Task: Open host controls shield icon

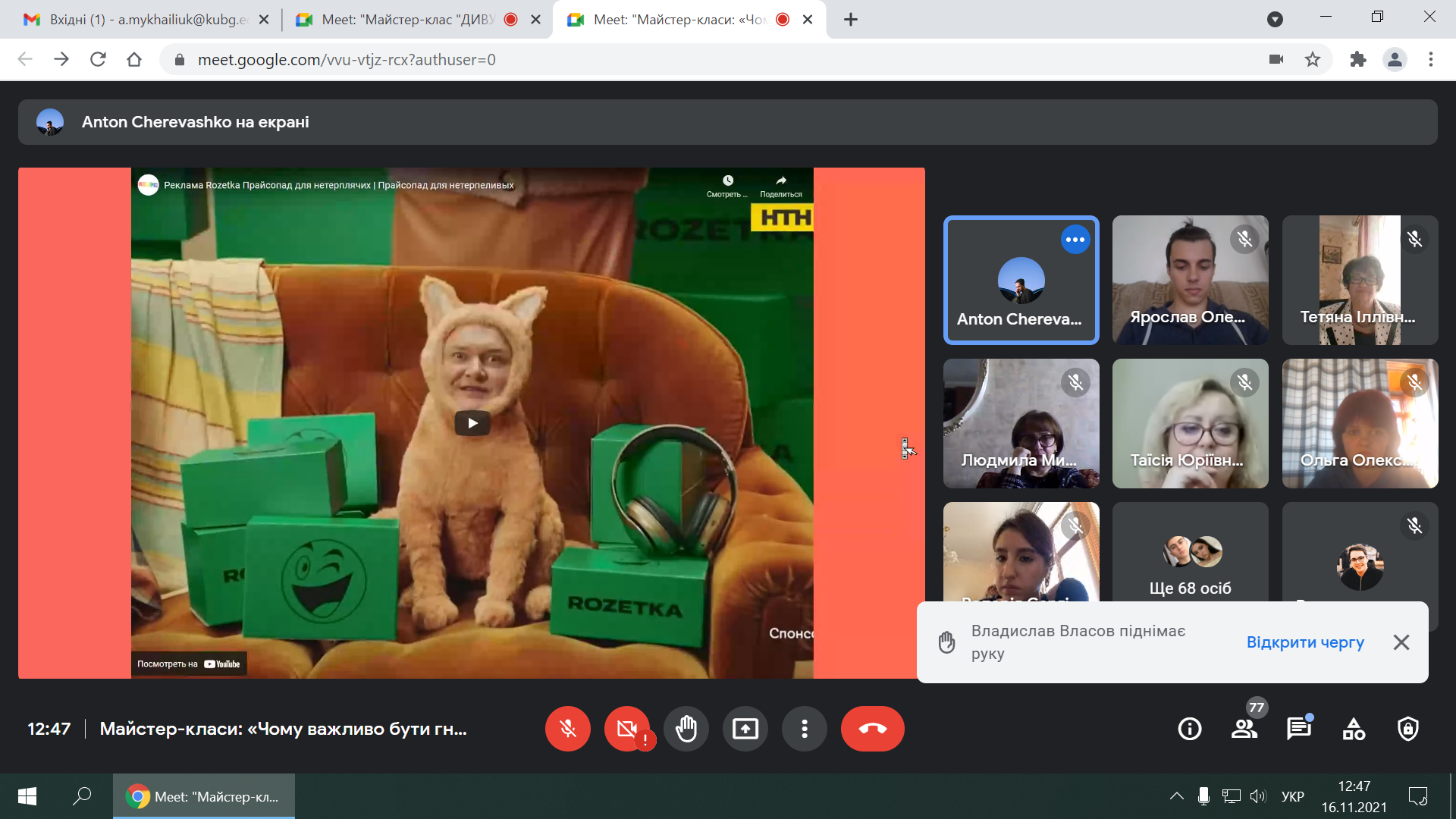Action: pos(1408,729)
